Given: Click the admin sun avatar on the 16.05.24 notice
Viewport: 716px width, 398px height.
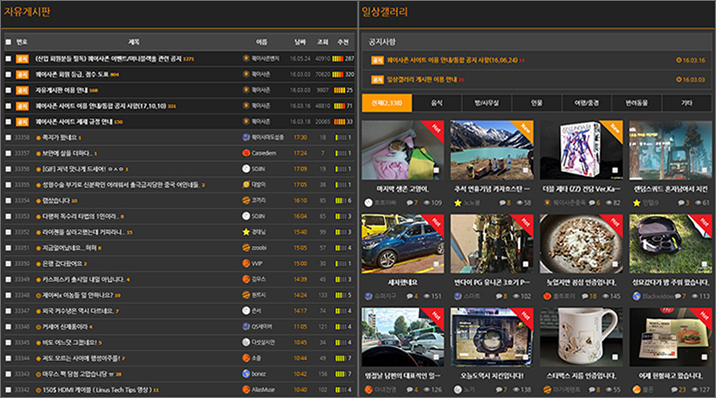Looking at the screenshot, I should point(246,58).
